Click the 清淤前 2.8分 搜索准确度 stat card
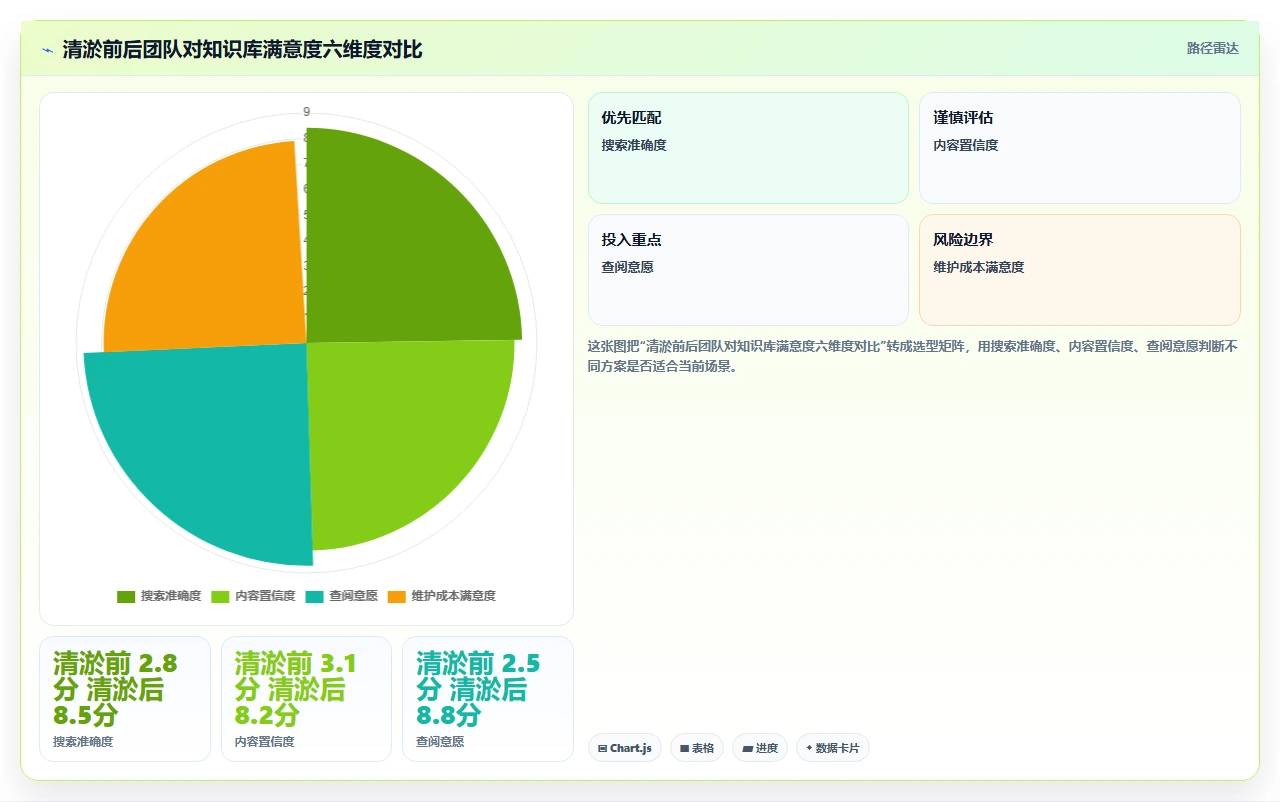1280x802 pixels. pyautogui.click(x=125, y=699)
